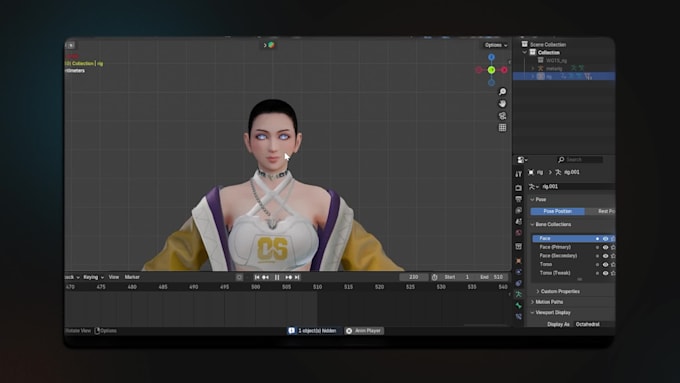
Task: Click the Anim Player status icon
Action: tap(349, 331)
